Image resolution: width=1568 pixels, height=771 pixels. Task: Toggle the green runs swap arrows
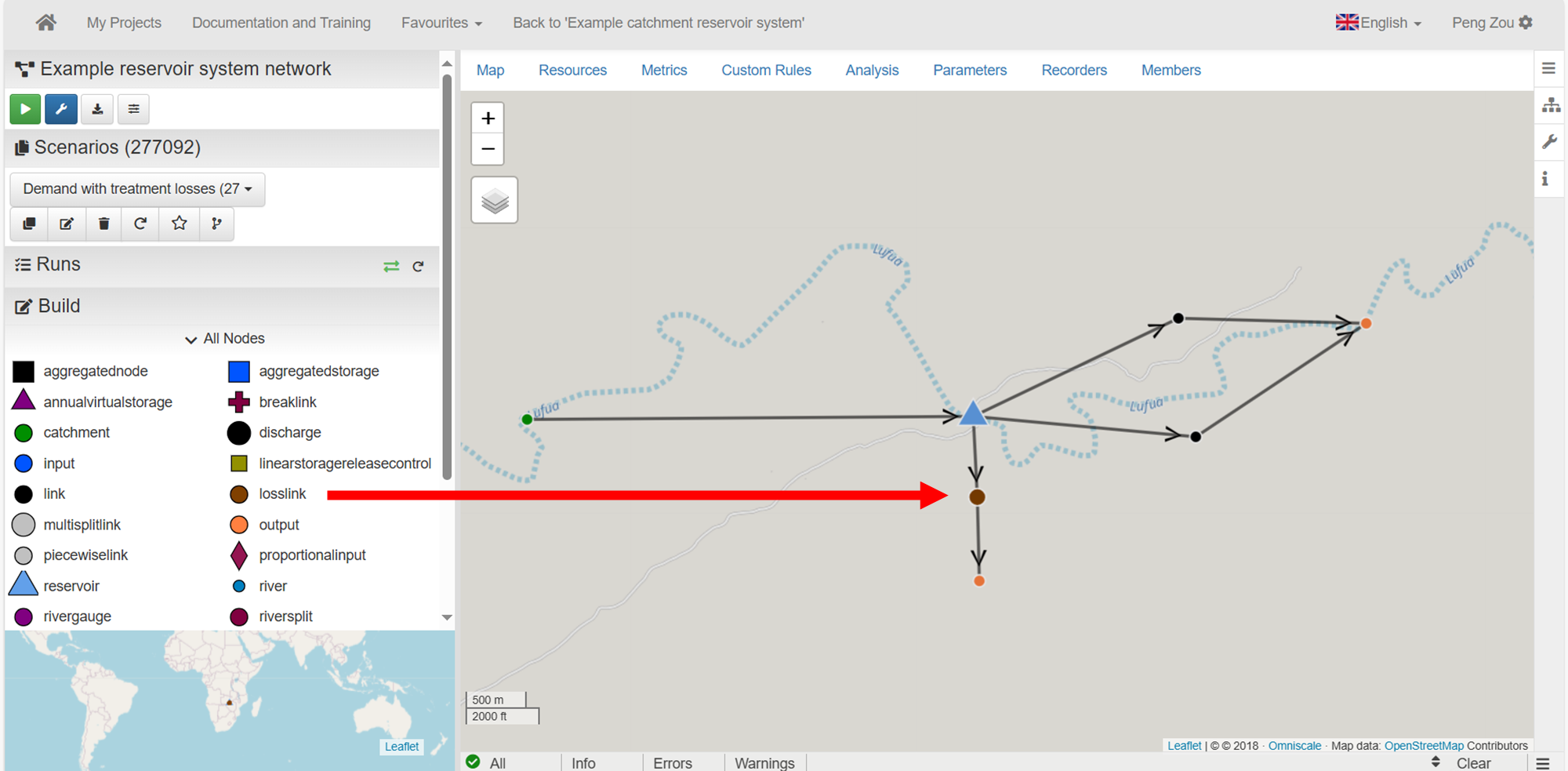pyautogui.click(x=391, y=267)
